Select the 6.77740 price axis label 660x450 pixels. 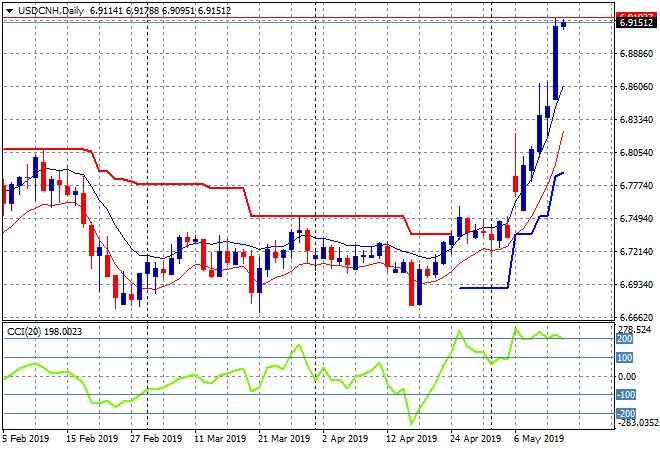pyautogui.click(x=636, y=186)
